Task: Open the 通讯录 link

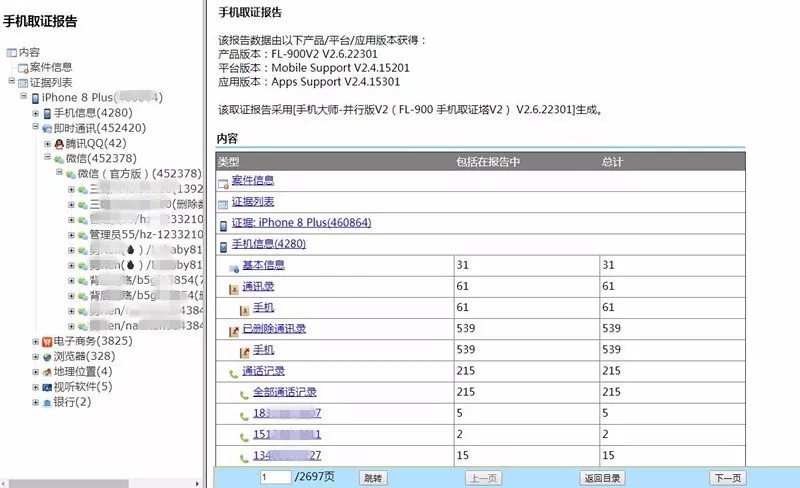Action: 258,286
